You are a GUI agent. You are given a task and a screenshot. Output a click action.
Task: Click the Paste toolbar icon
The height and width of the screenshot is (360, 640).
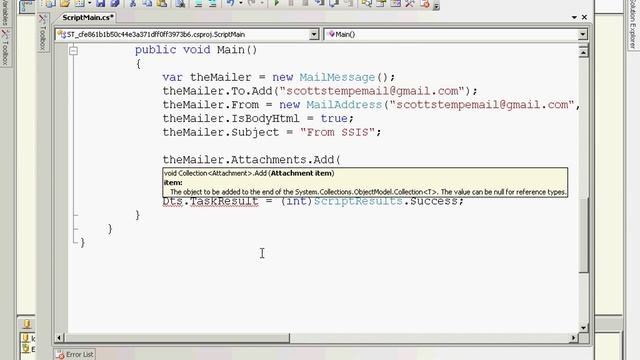162,4
